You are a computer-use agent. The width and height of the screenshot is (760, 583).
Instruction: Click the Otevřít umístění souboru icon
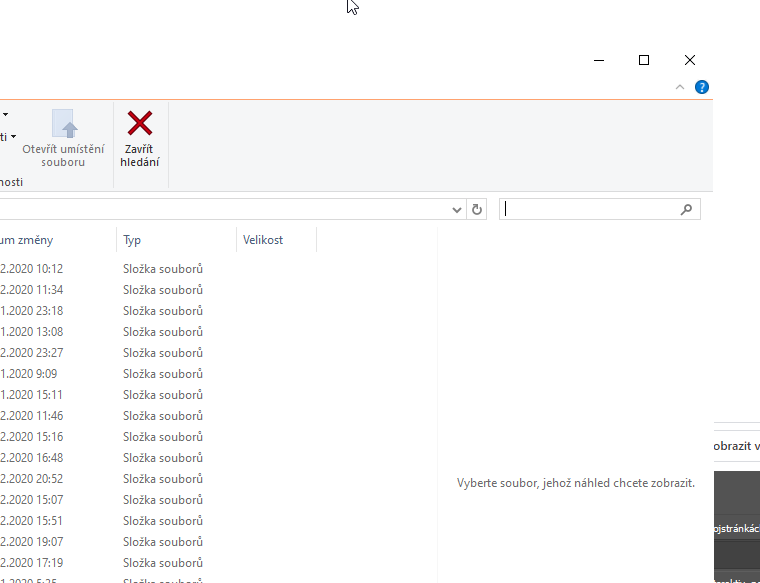point(63,124)
